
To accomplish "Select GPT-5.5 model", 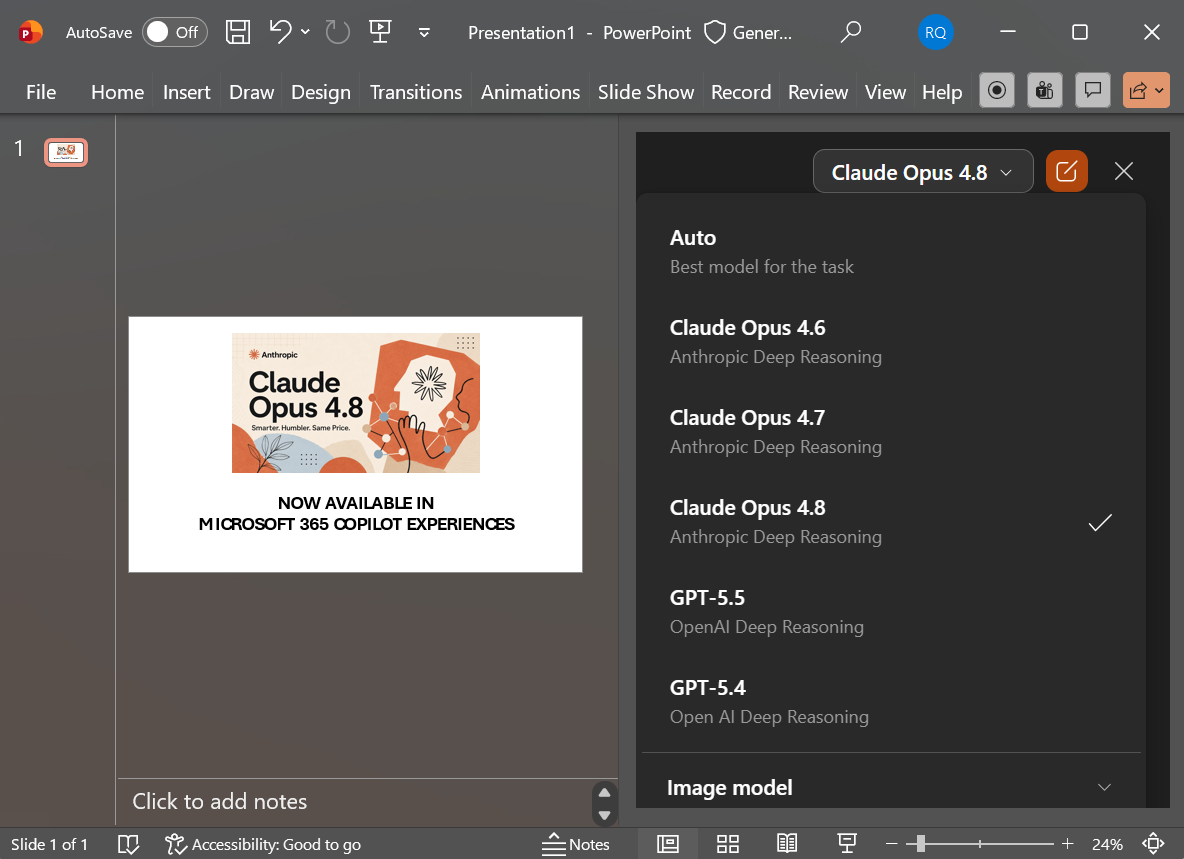I will click(891, 611).
